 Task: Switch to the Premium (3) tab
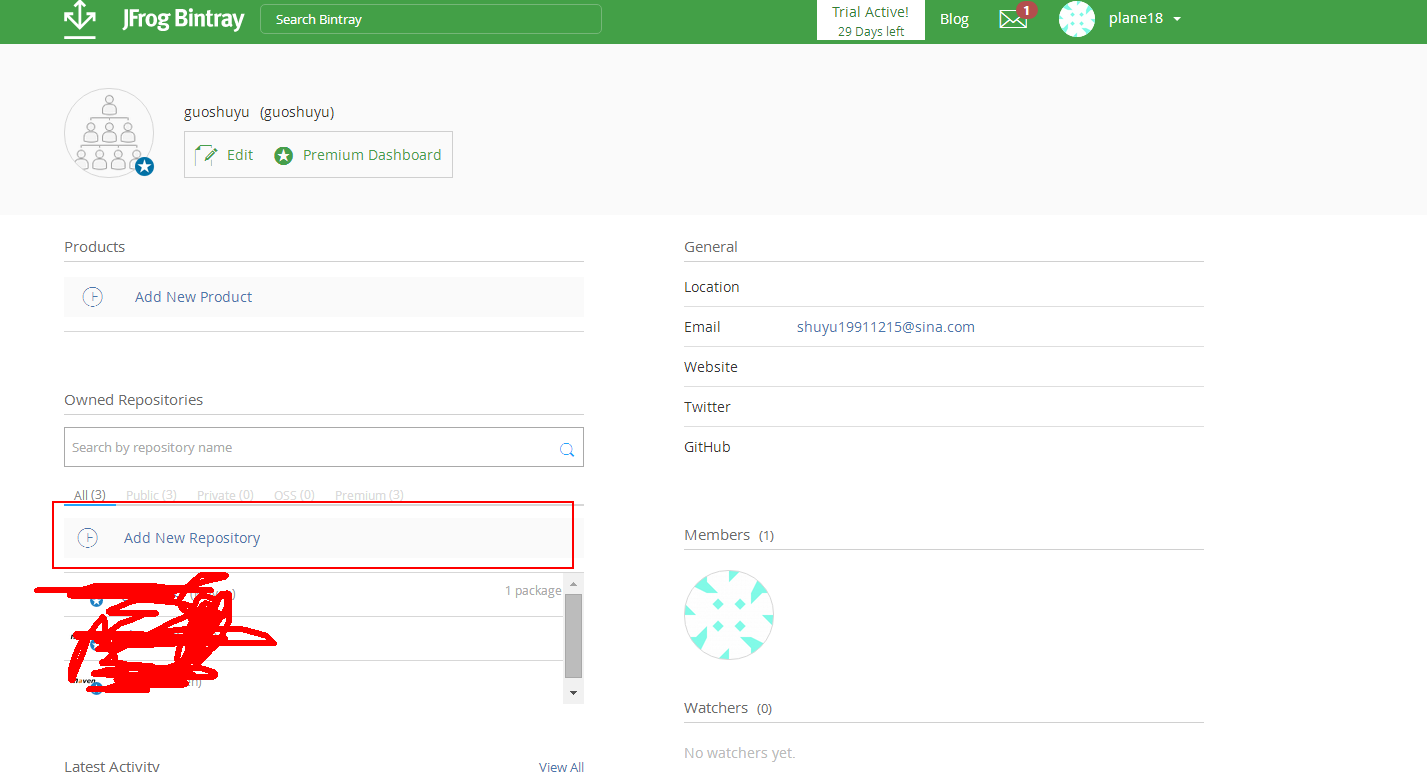(369, 495)
